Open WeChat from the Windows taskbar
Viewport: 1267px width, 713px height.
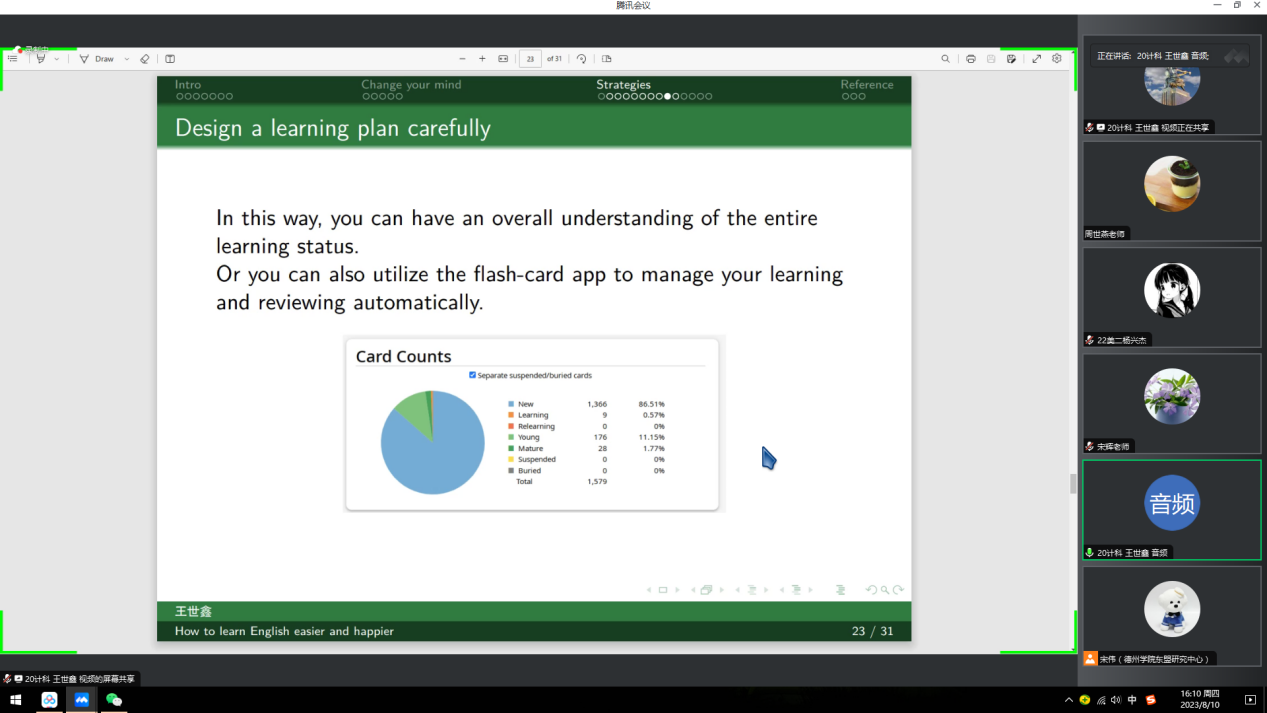click(x=114, y=700)
